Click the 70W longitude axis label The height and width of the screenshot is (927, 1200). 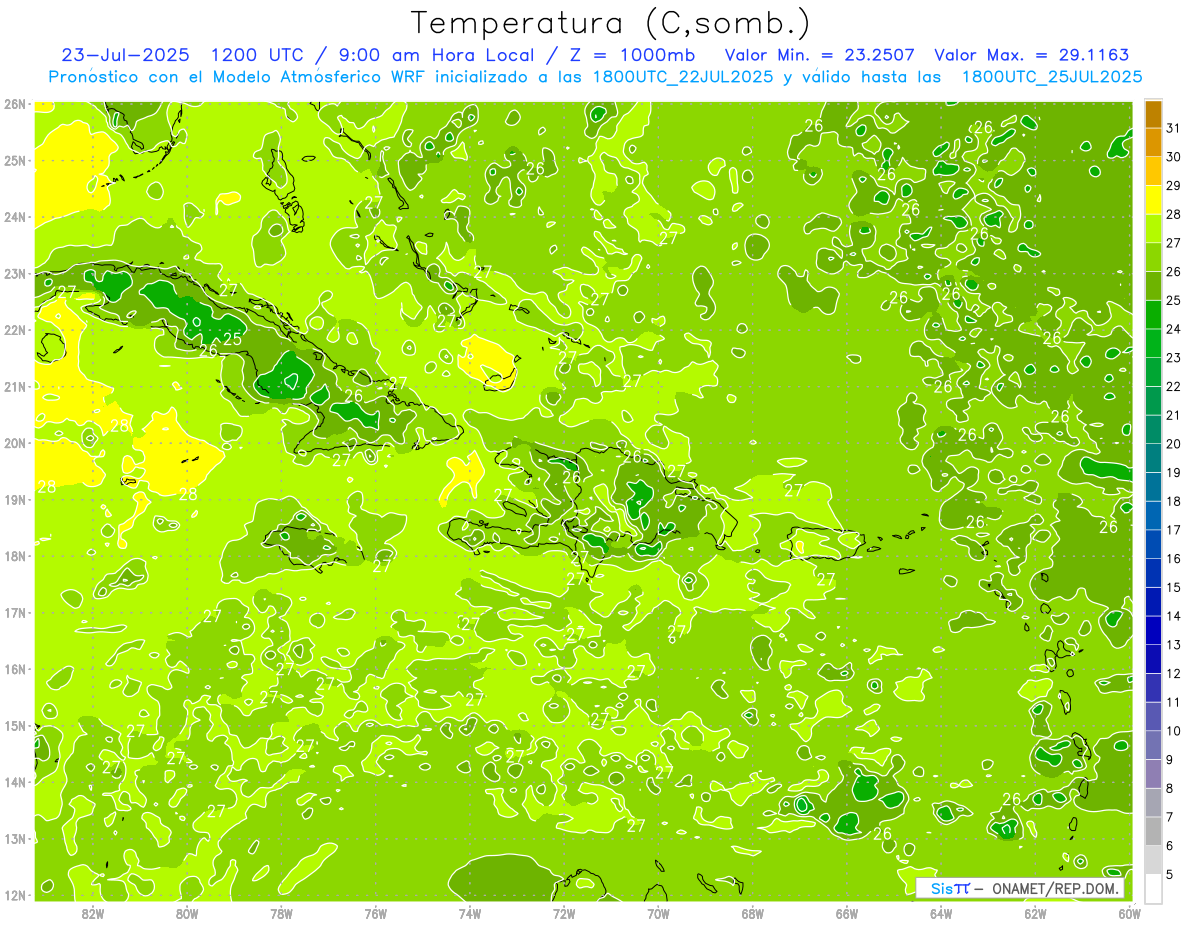click(658, 913)
